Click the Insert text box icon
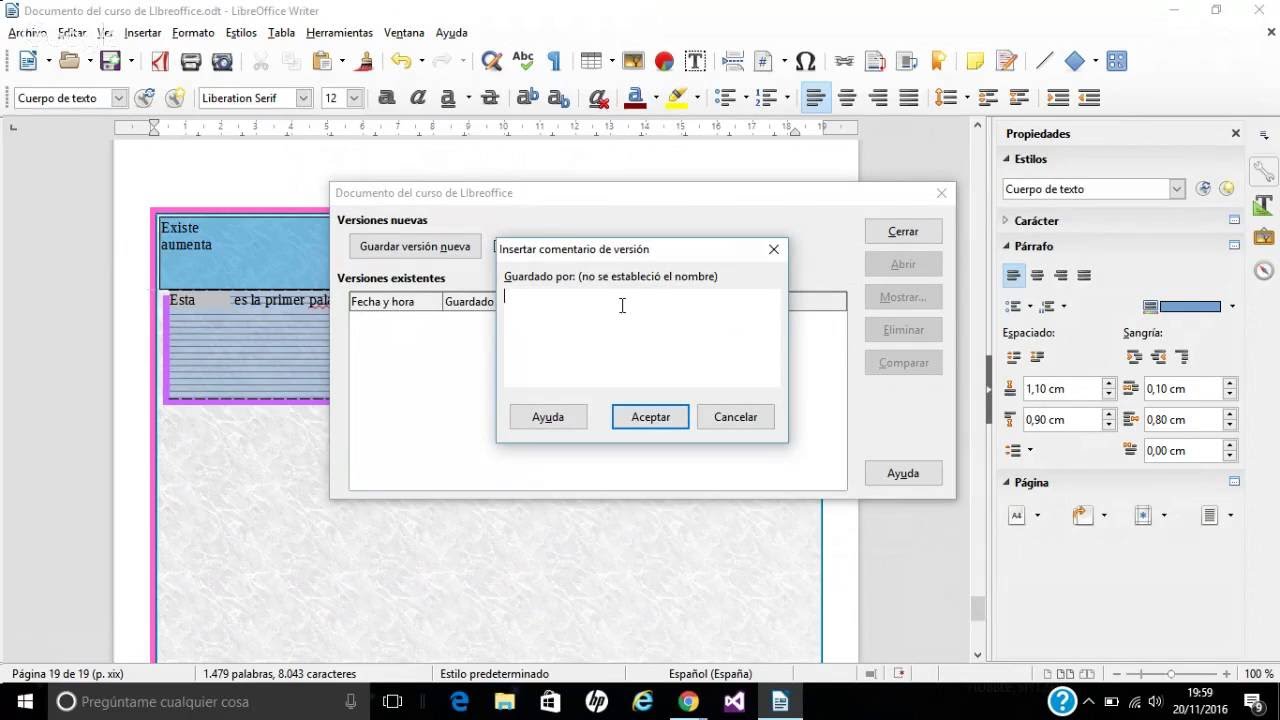The image size is (1280, 720). (695, 61)
